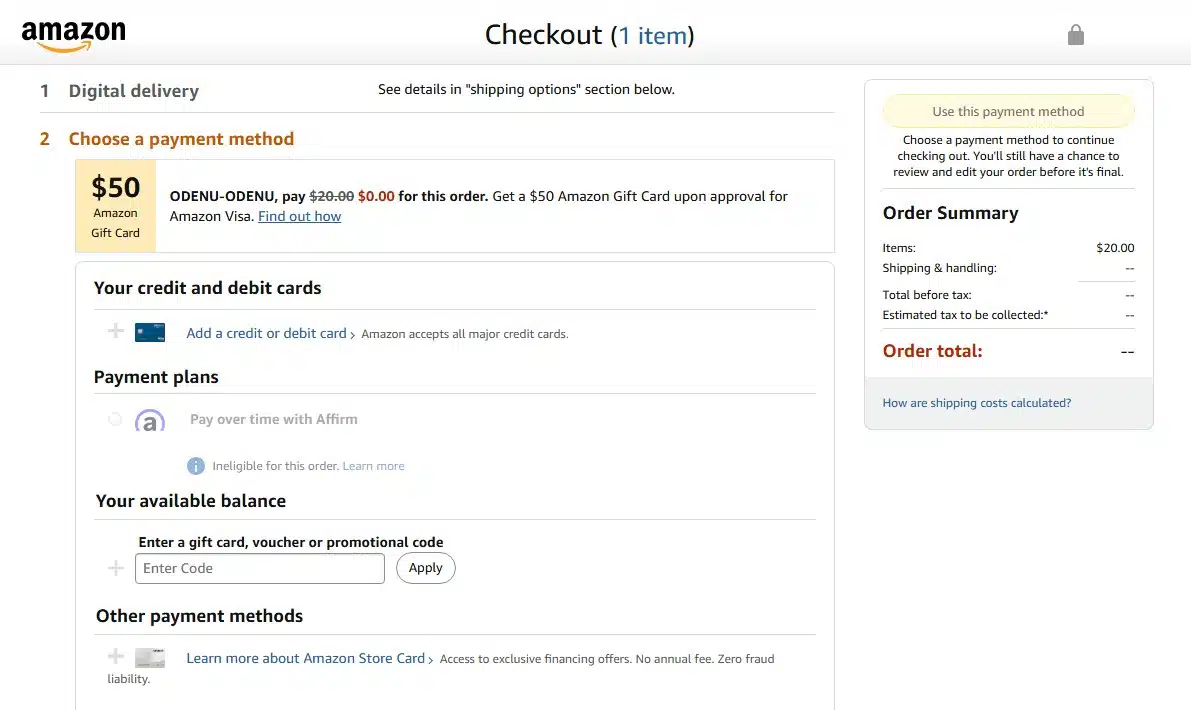Viewport: 1191px width, 710px height.
Task: Open the Affirm Learn more link
Action: point(374,466)
